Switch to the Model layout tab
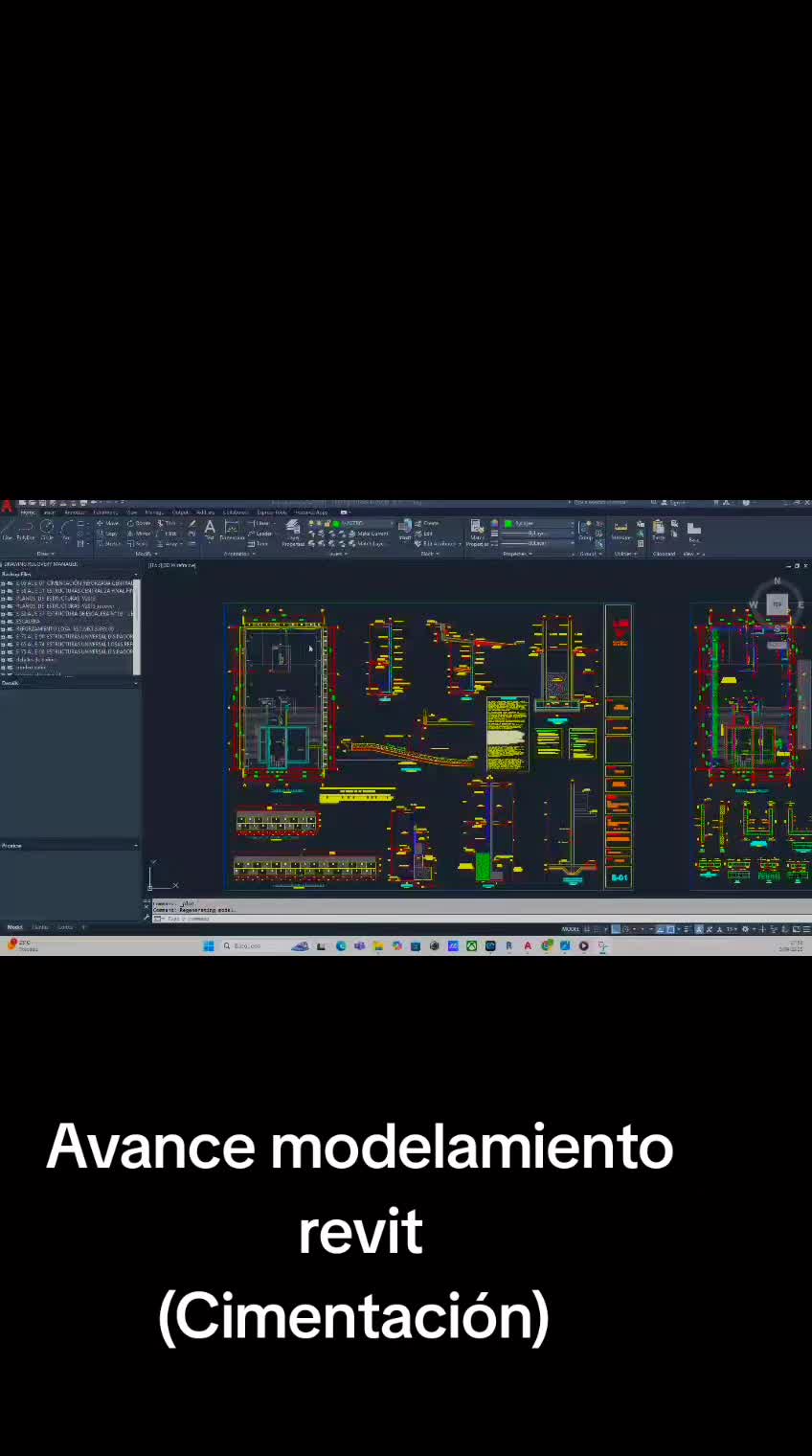 pos(15,927)
